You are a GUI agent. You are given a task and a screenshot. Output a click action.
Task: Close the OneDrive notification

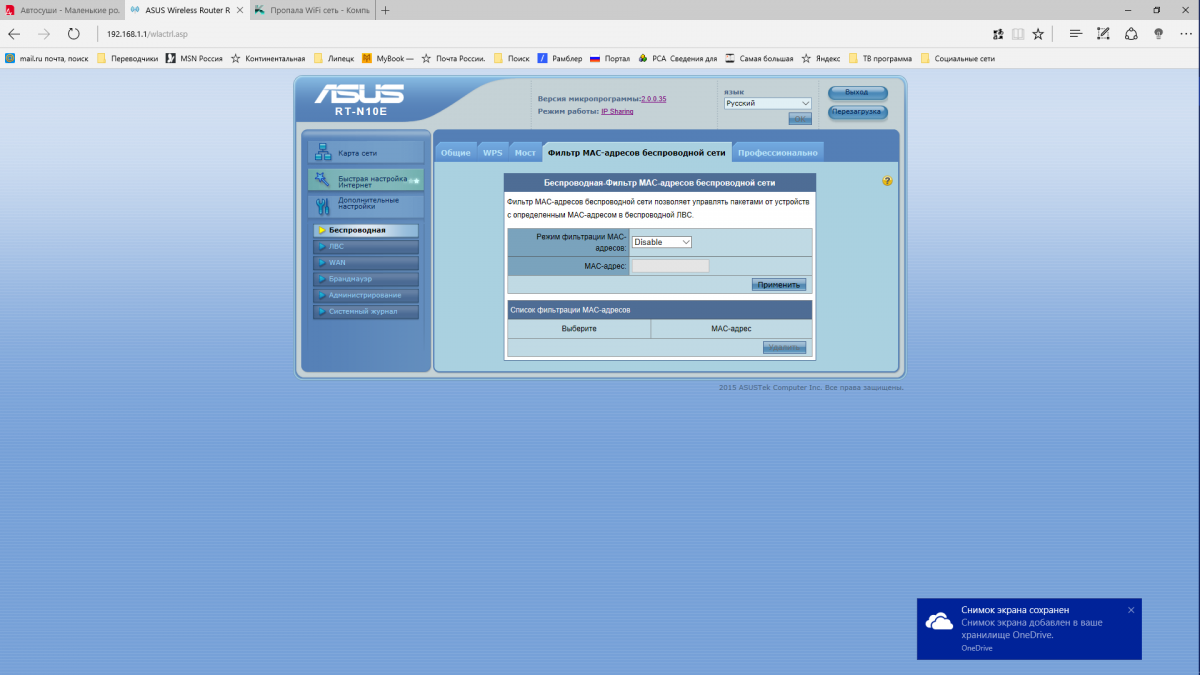1131,610
